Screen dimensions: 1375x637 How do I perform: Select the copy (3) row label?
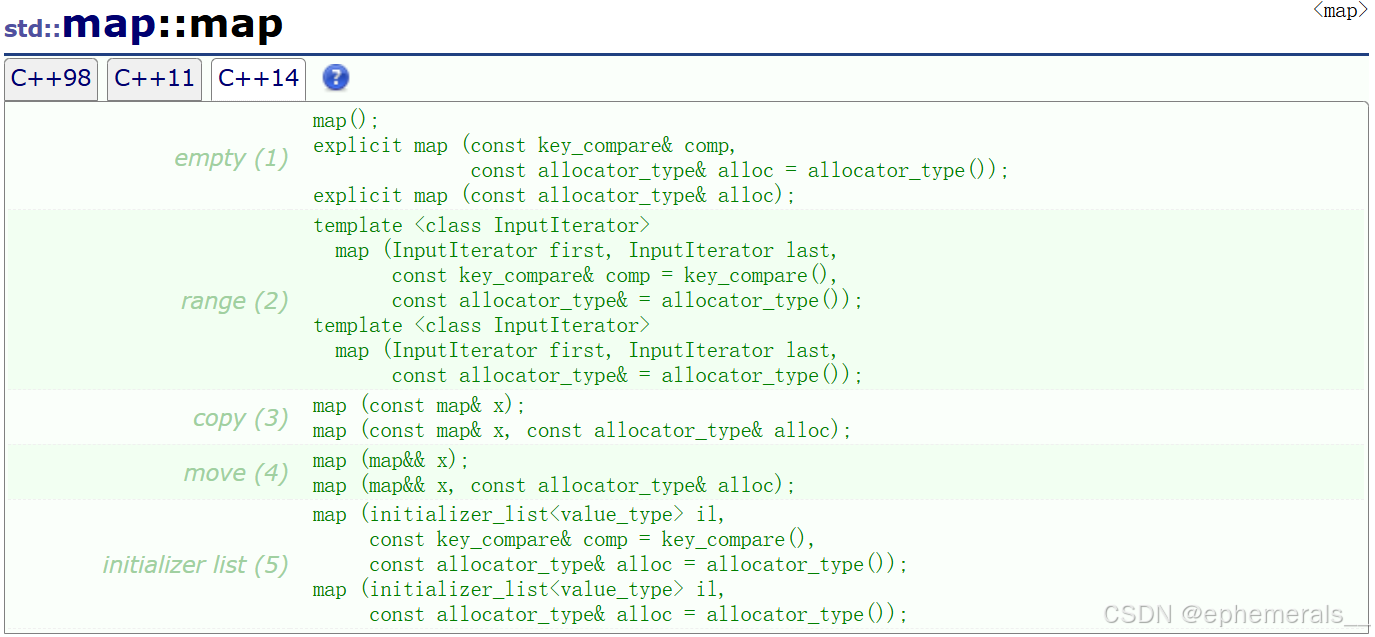click(x=240, y=418)
